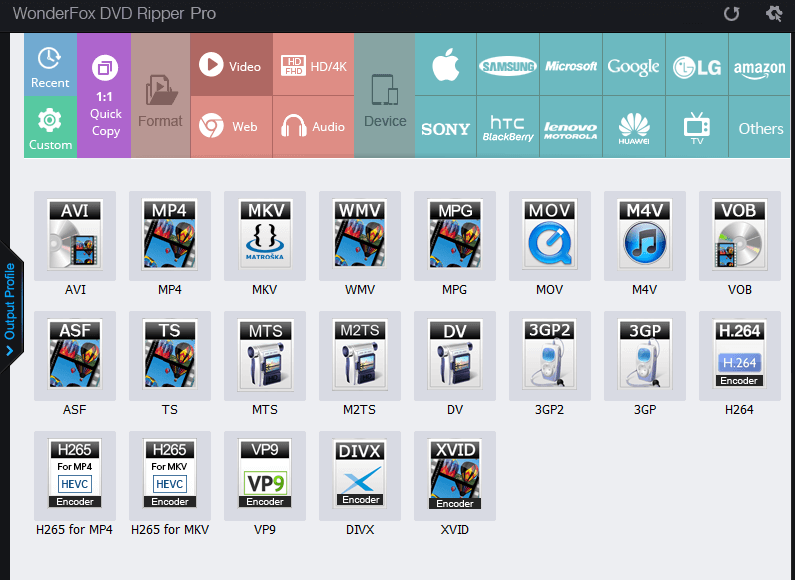Open the Web format category
The image size is (795, 580).
coord(232,127)
